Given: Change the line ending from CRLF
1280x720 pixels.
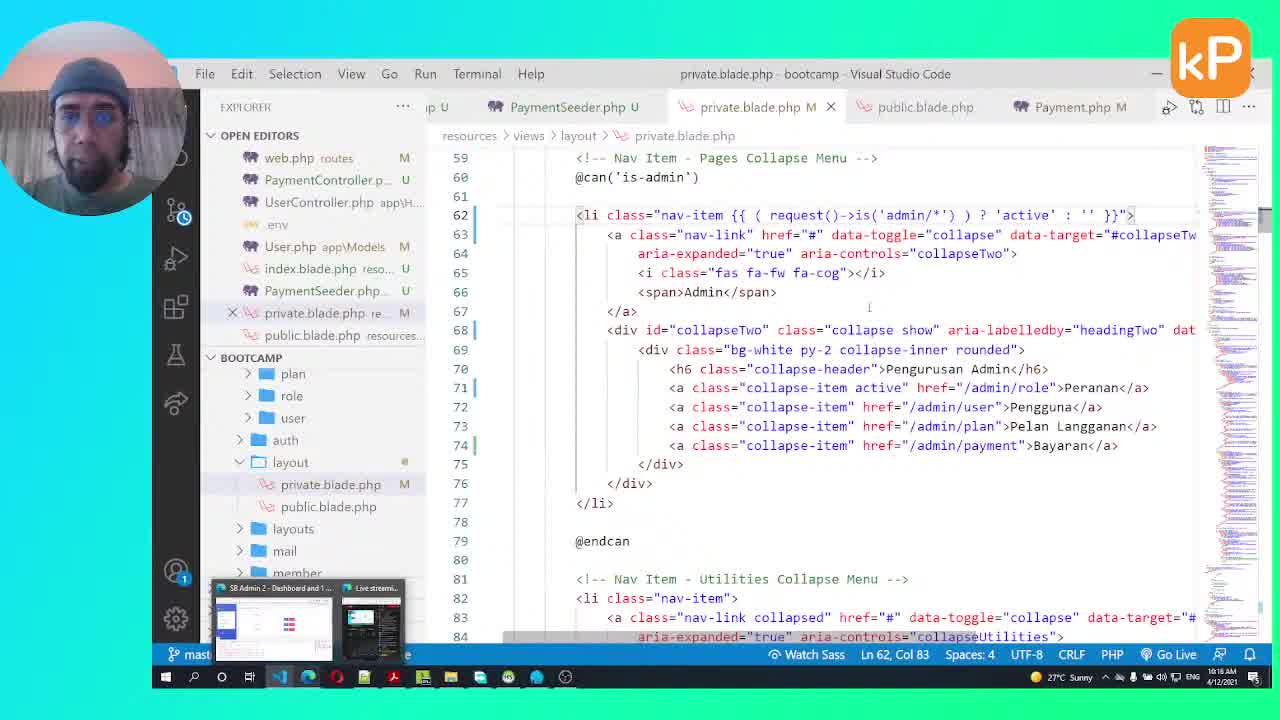Looking at the screenshot, I should pos(1071,654).
